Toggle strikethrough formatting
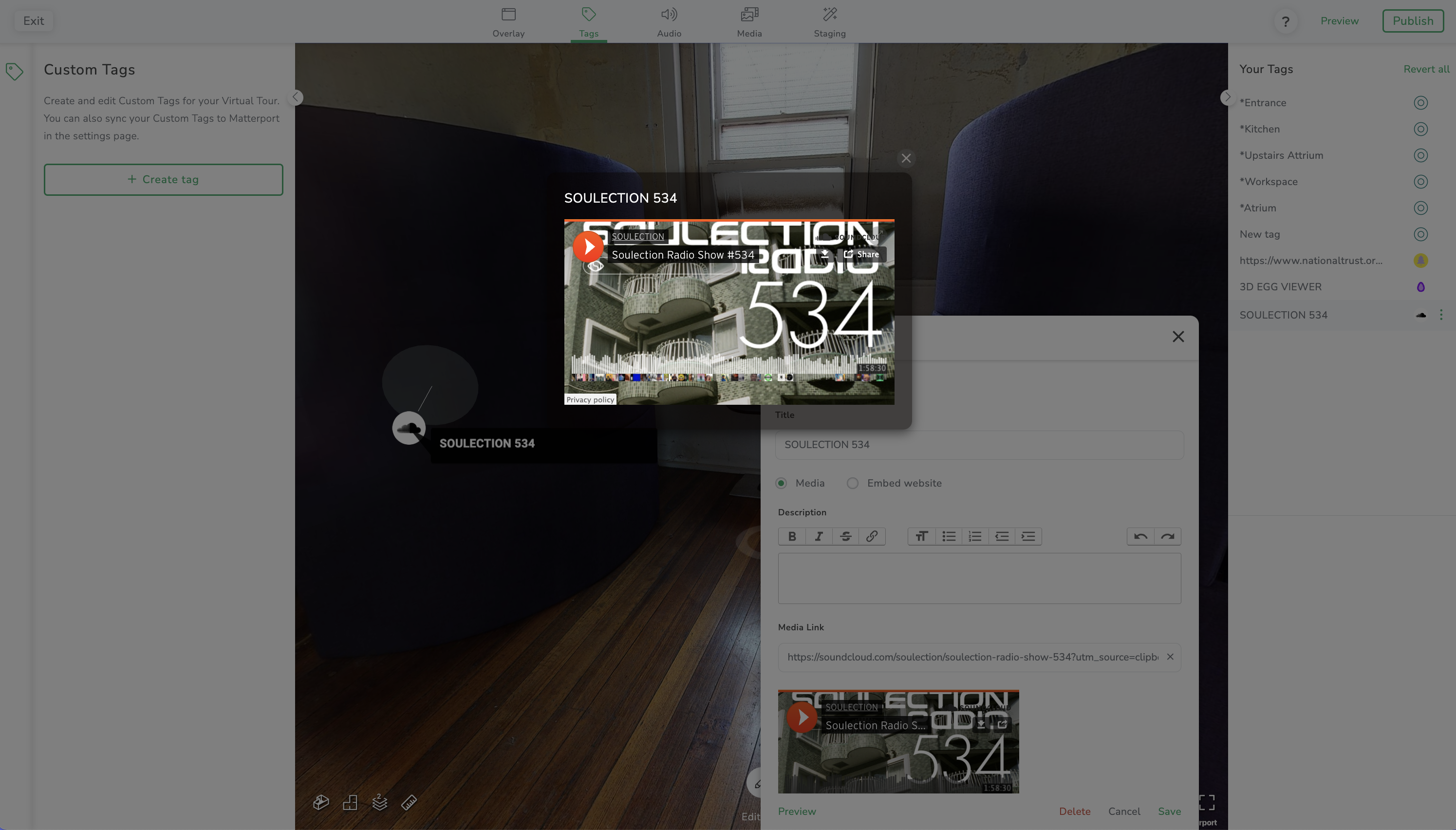This screenshot has height=830, width=1456. pos(845,536)
